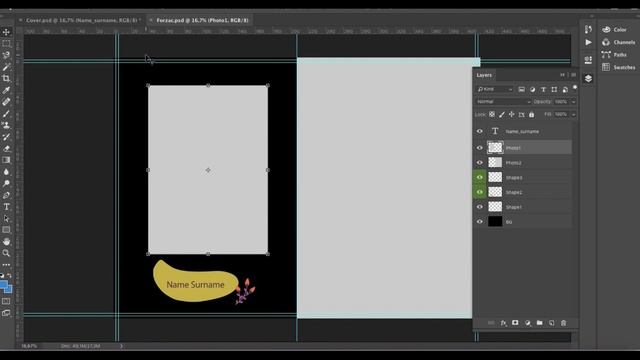The width and height of the screenshot is (640, 360).
Task: Select the Magic Wand tool
Action: point(6,67)
